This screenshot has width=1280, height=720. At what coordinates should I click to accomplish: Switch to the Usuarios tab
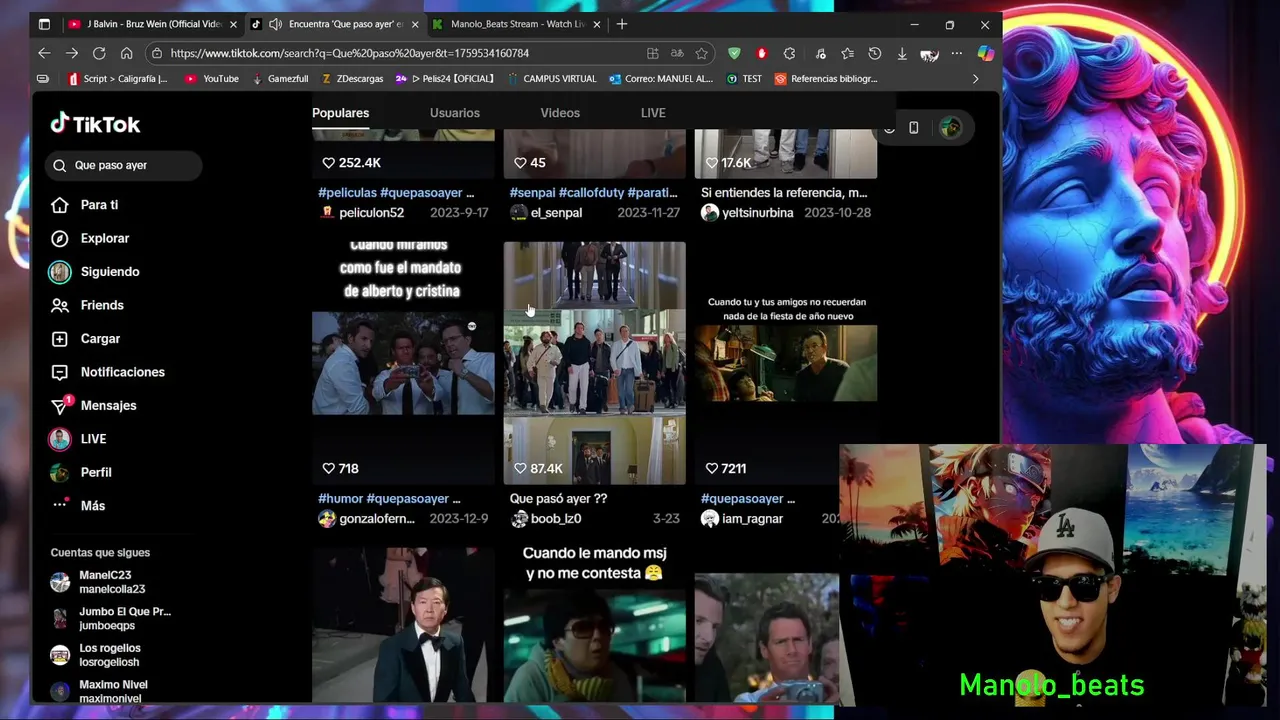point(455,113)
